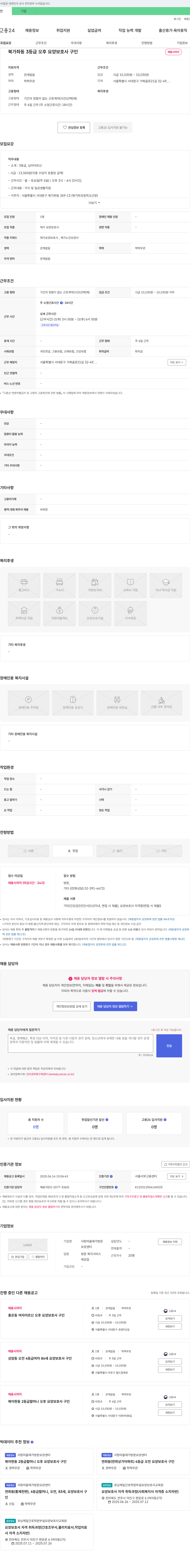Switch to the 전형방법 tab

(147, 43)
